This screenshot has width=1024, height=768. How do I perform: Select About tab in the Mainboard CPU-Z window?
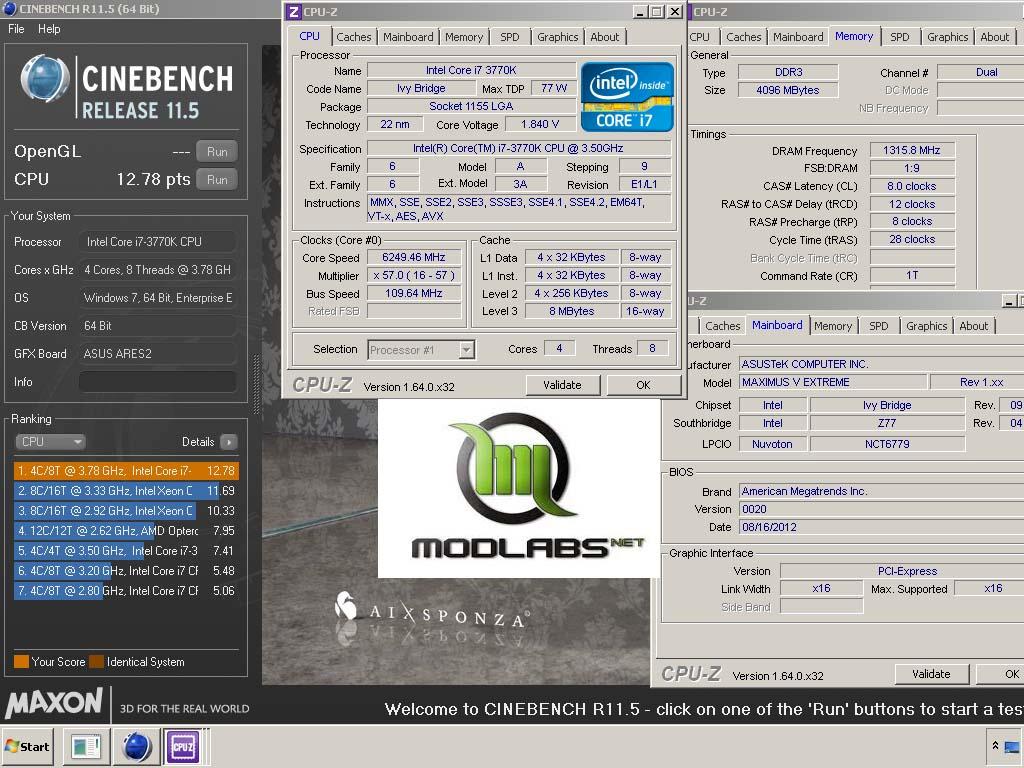[x=974, y=326]
